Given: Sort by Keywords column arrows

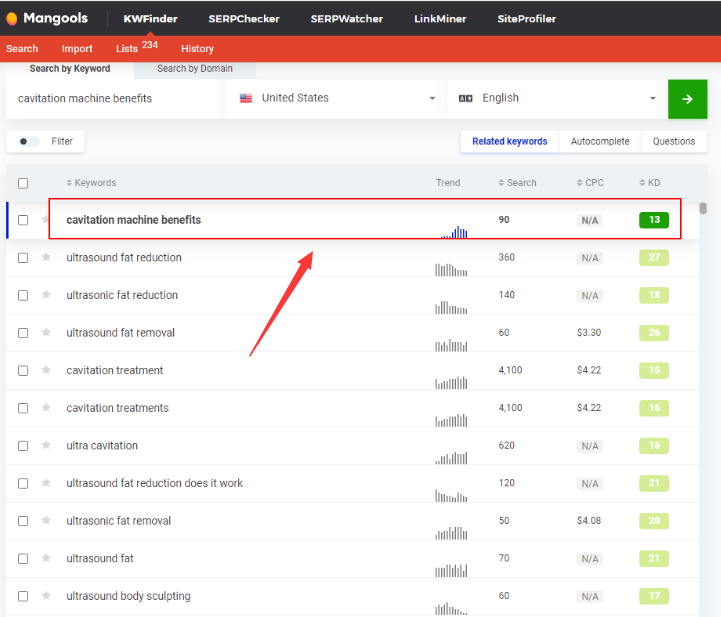Looking at the screenshot, I should (x=69, y=183).
